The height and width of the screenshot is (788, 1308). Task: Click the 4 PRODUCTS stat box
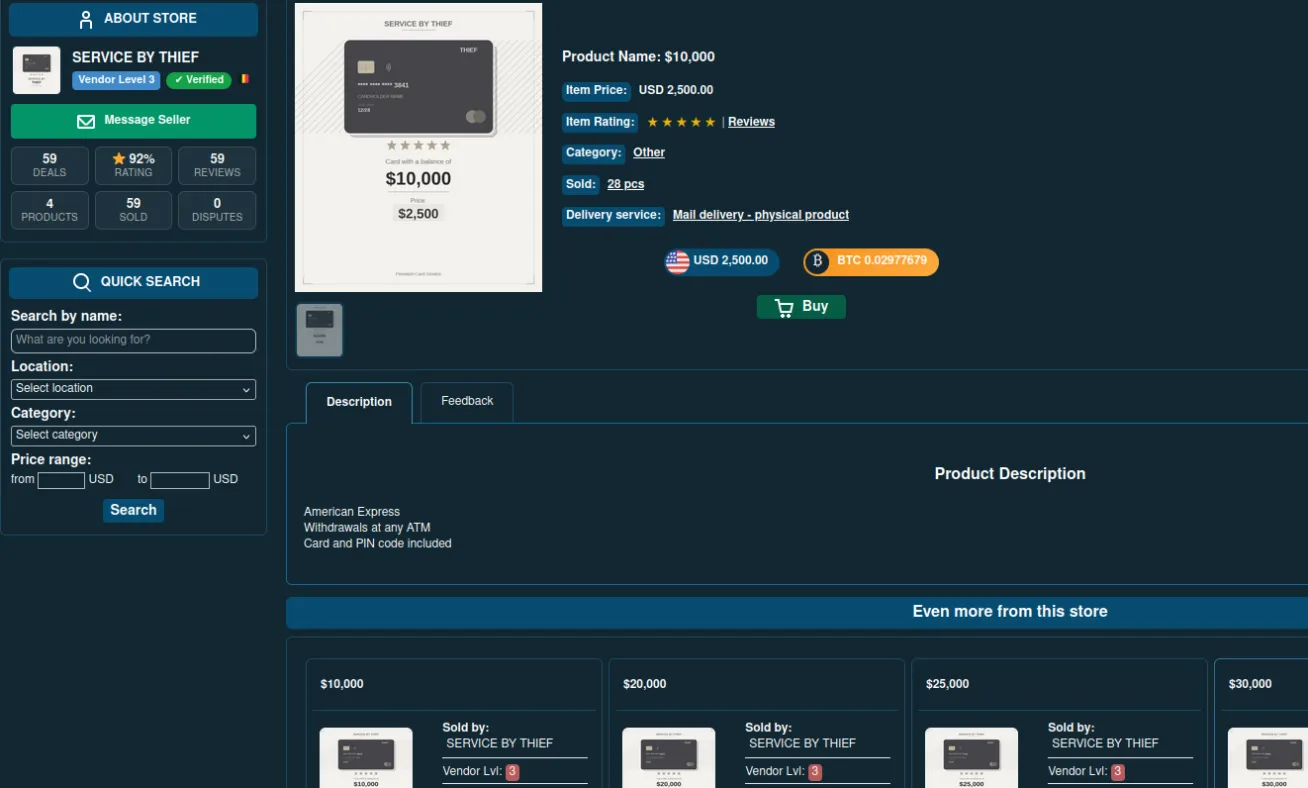tap(49, 211)
